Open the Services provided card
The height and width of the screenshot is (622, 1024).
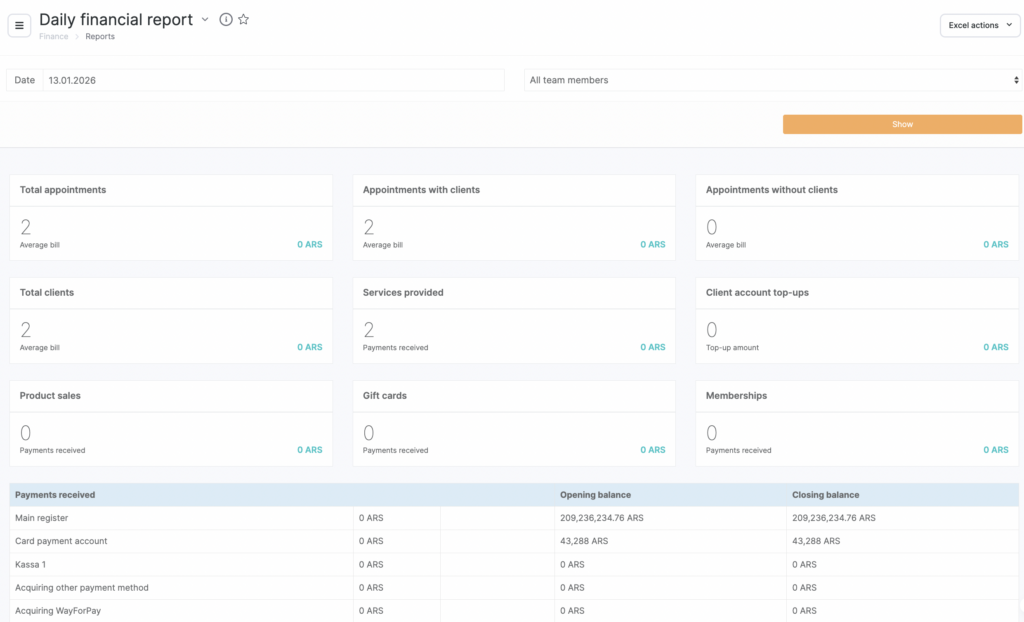[x=514, y=321]
